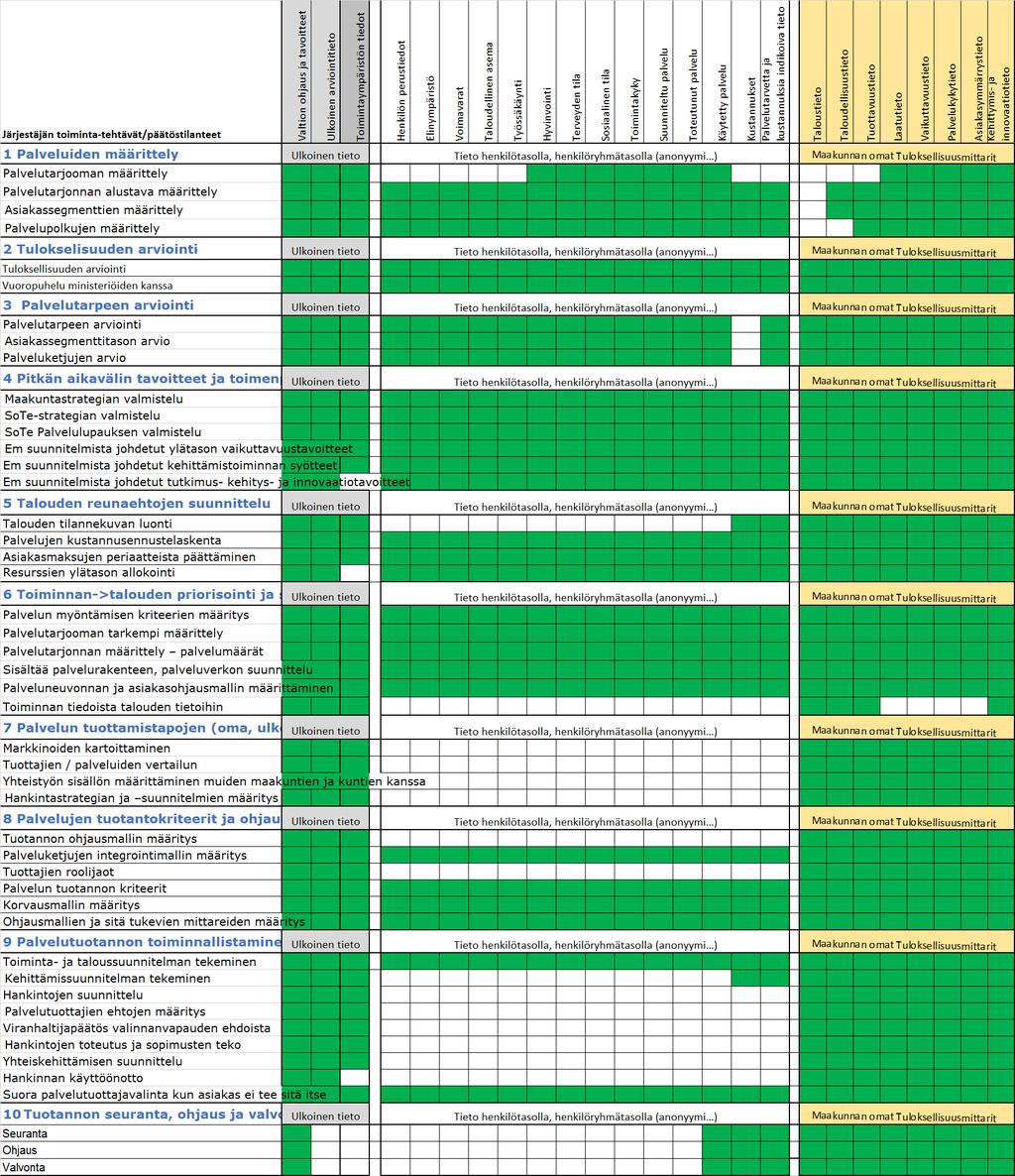Viewport: 1015px width, 1176px height.
Task: Select the "Ohjaus" row label
Action: coord(20,1150)
